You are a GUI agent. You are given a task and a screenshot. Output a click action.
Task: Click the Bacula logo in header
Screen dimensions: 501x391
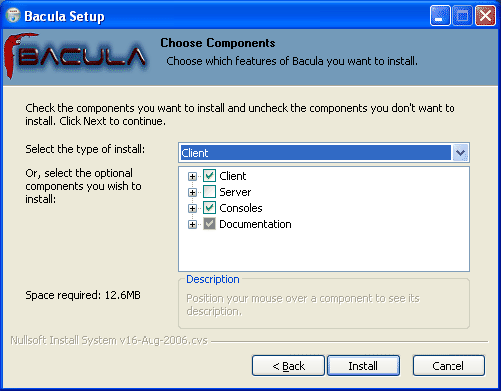pos(75,55)
